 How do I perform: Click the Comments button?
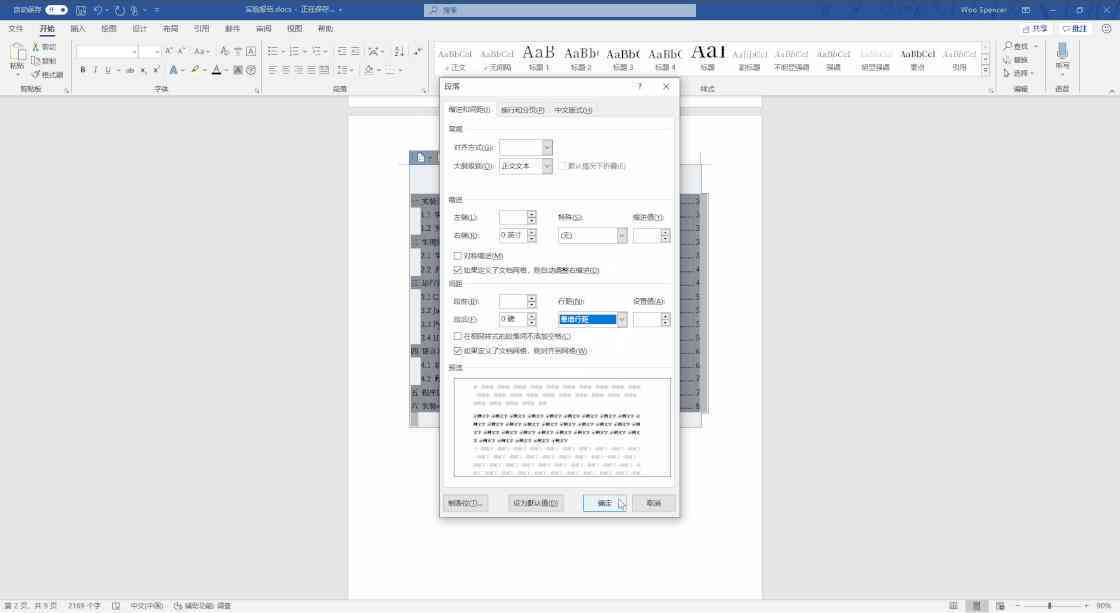coord(1075,29)
